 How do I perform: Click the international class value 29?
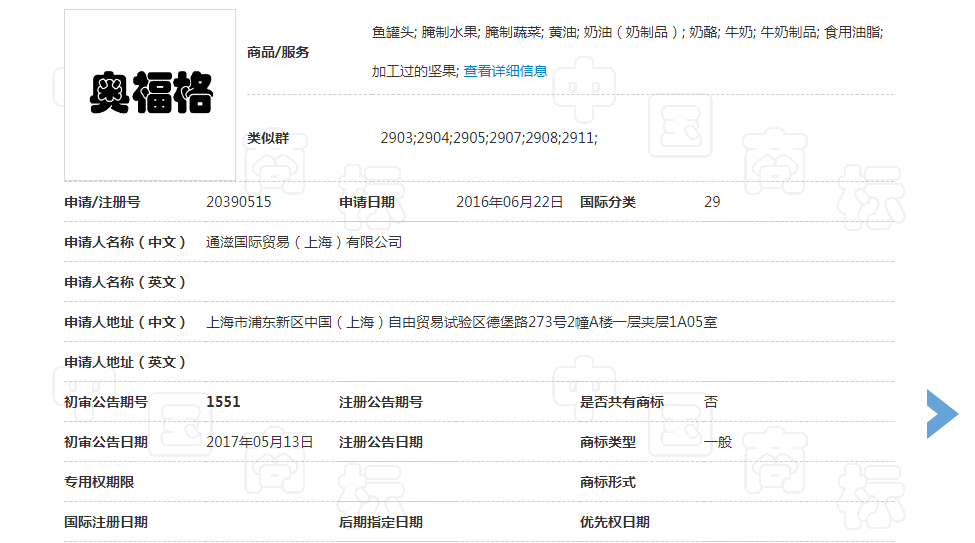[x=712, y=202]
